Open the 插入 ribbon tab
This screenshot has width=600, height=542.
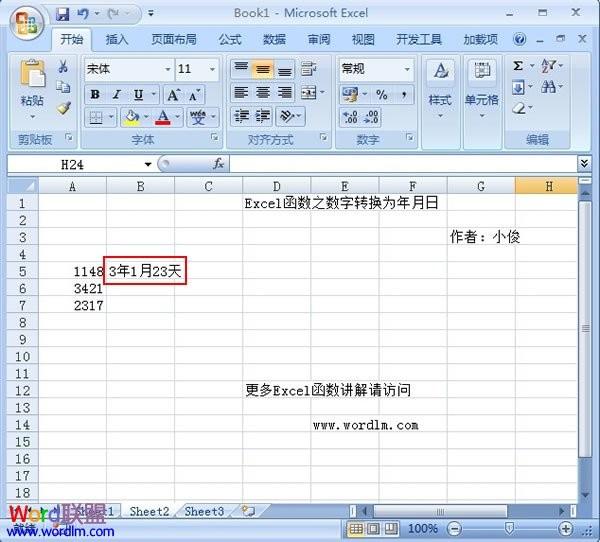pyautogui.click(x=117, y=39)
